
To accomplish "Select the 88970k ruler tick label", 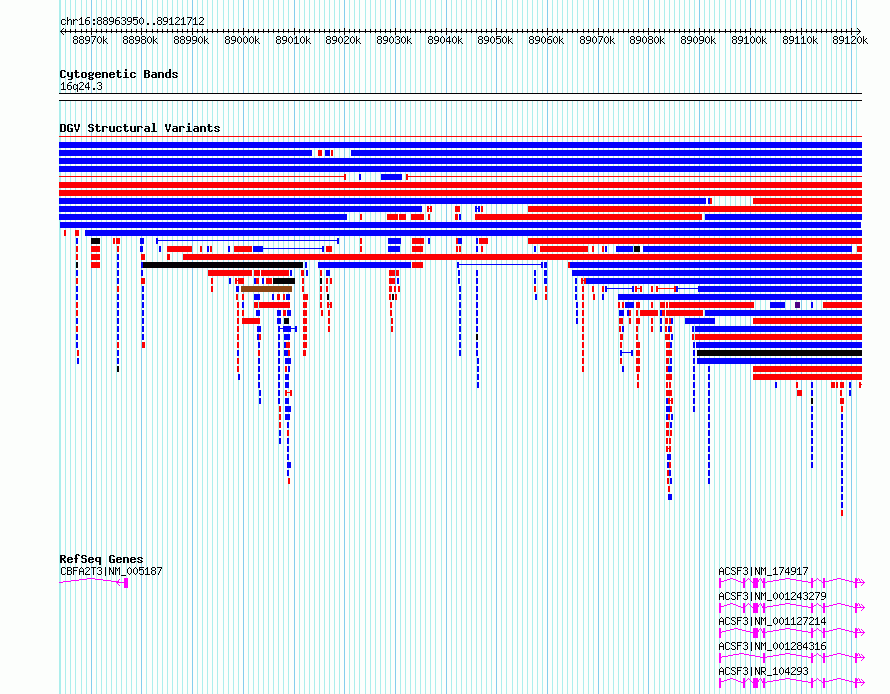I will tap(90, 40).
